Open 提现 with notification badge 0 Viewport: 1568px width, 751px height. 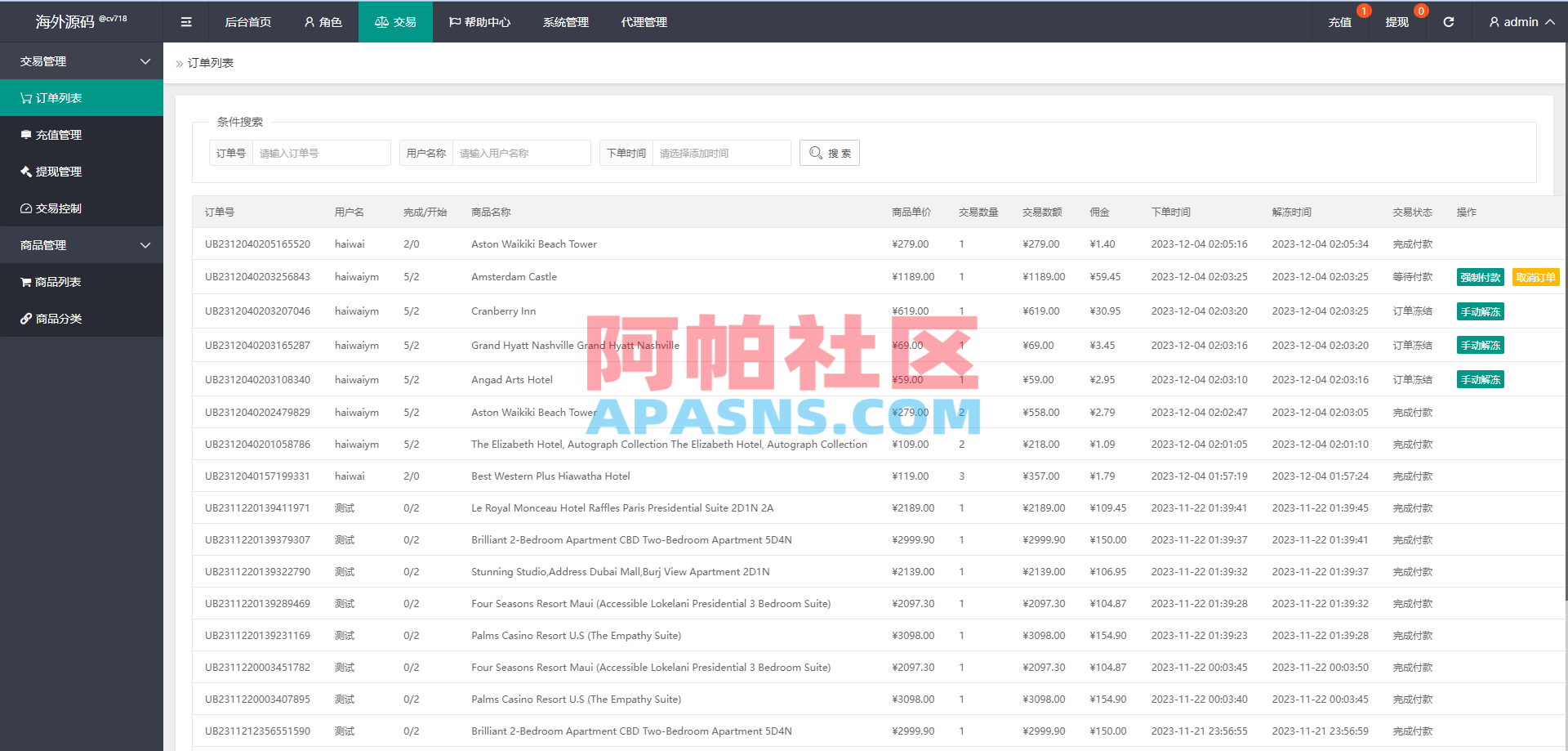(1397, 22)
